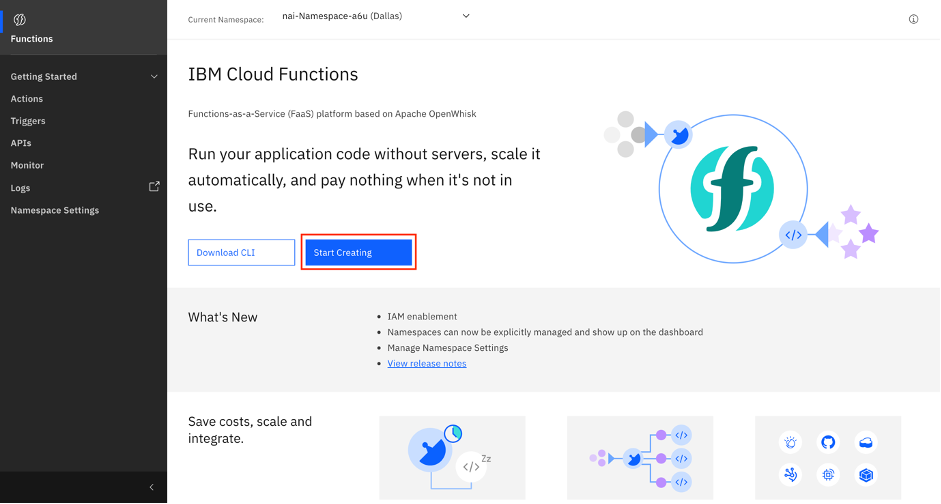
Task: Expand the Getting Started section
Action: pyautogui.click(x=83, y=77)
